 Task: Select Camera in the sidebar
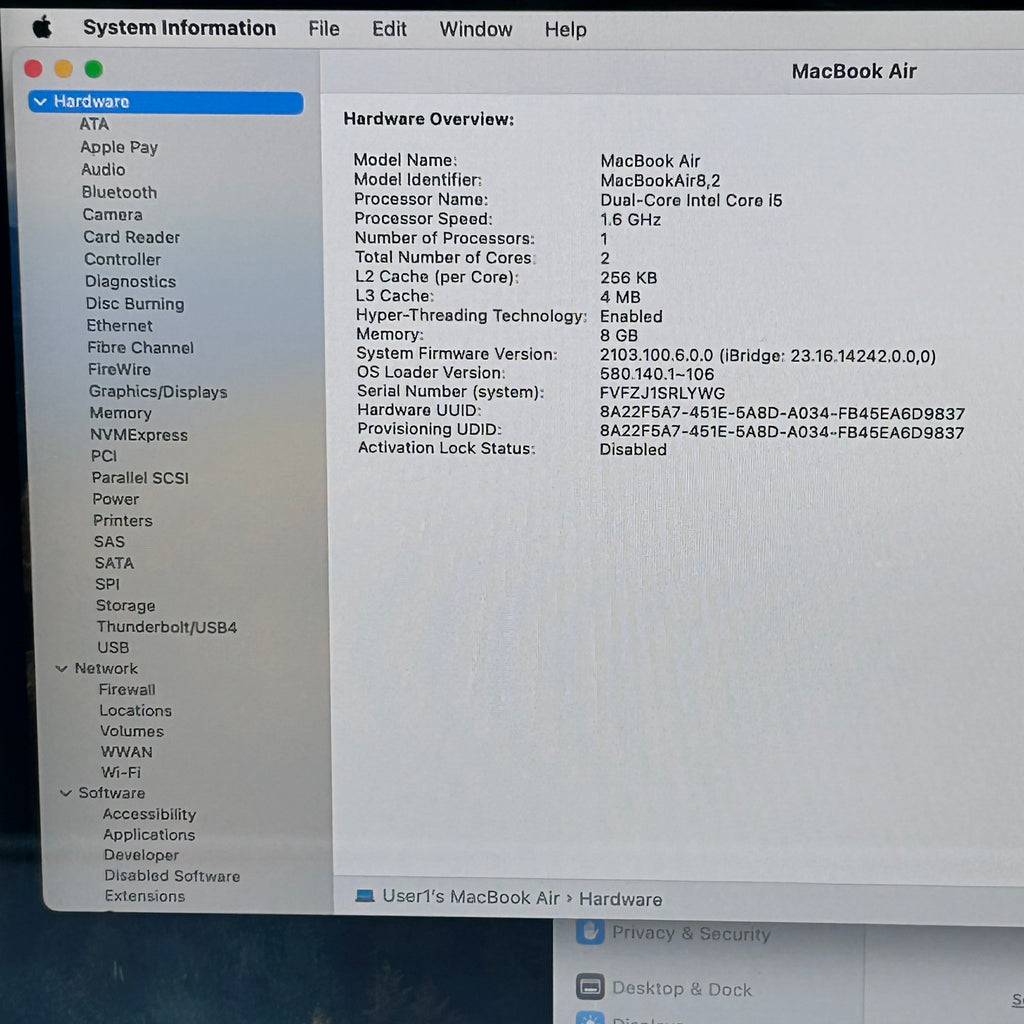coord(112,215)
